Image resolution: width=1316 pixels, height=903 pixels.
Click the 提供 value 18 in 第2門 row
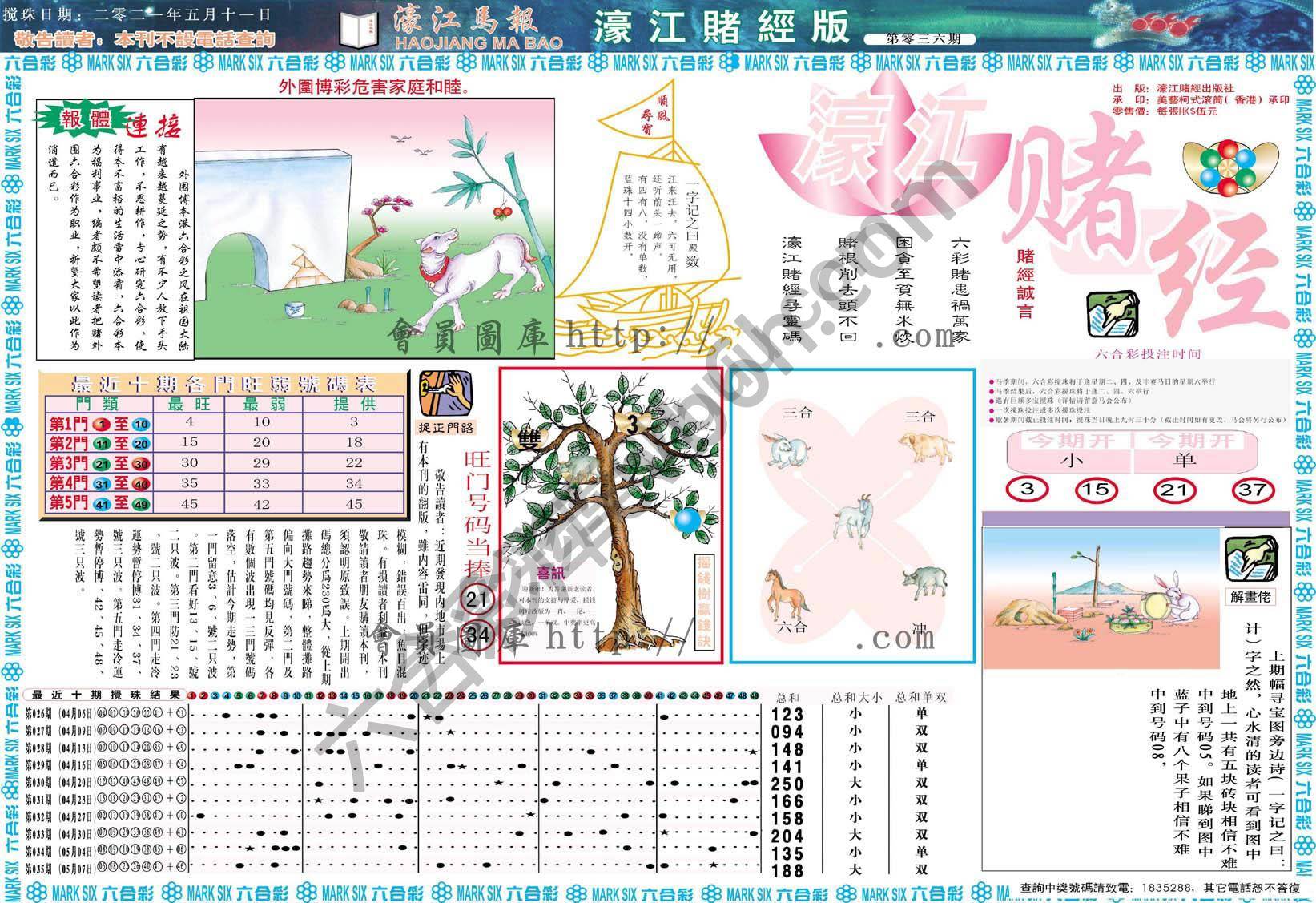(x=354, y=441)
